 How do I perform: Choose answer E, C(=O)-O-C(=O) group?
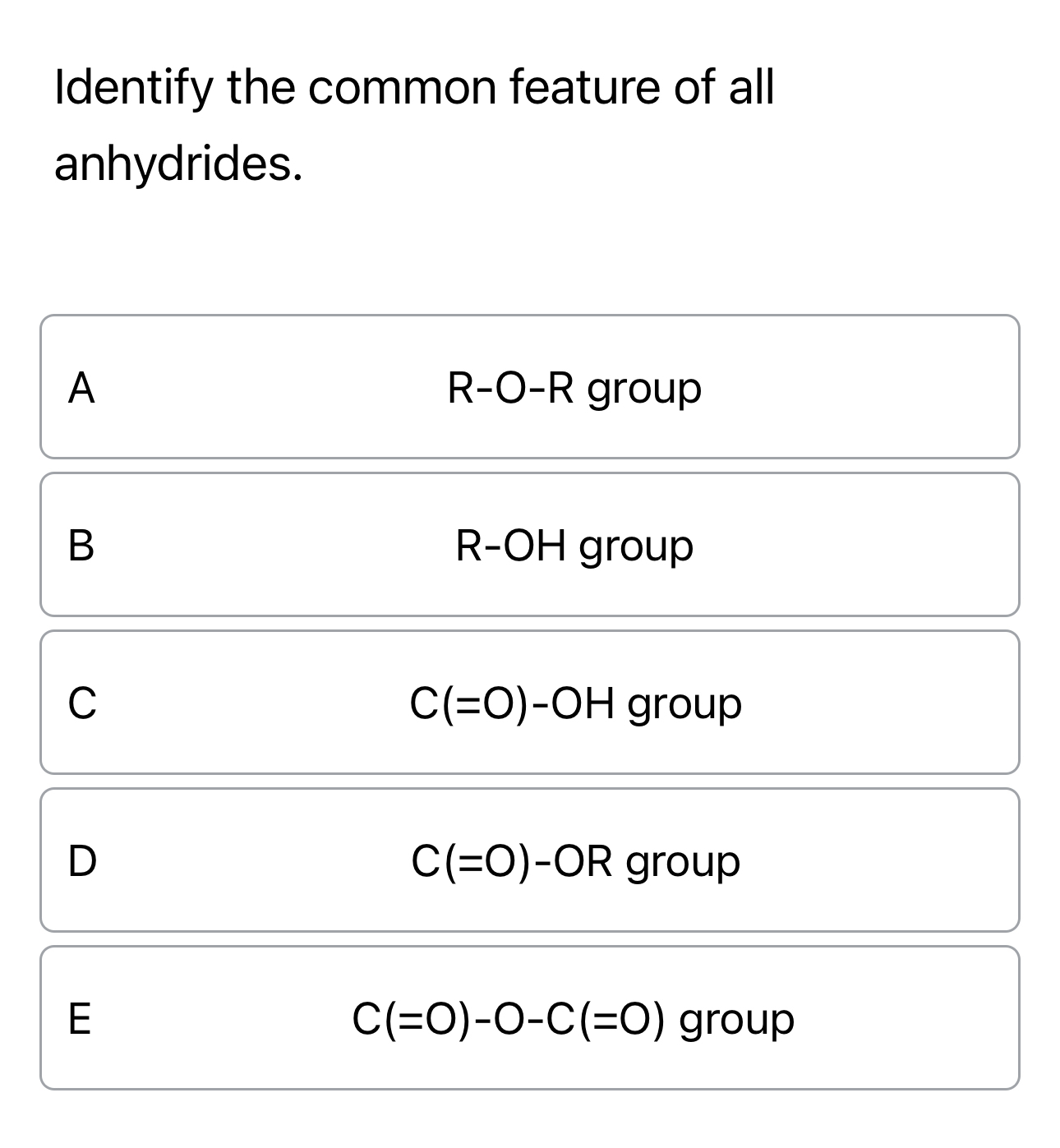(530, 1019)
